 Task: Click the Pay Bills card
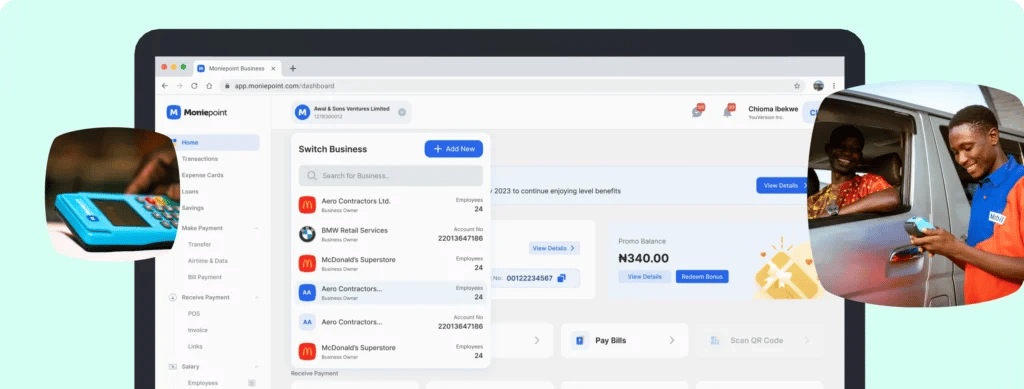coord(624,340)
